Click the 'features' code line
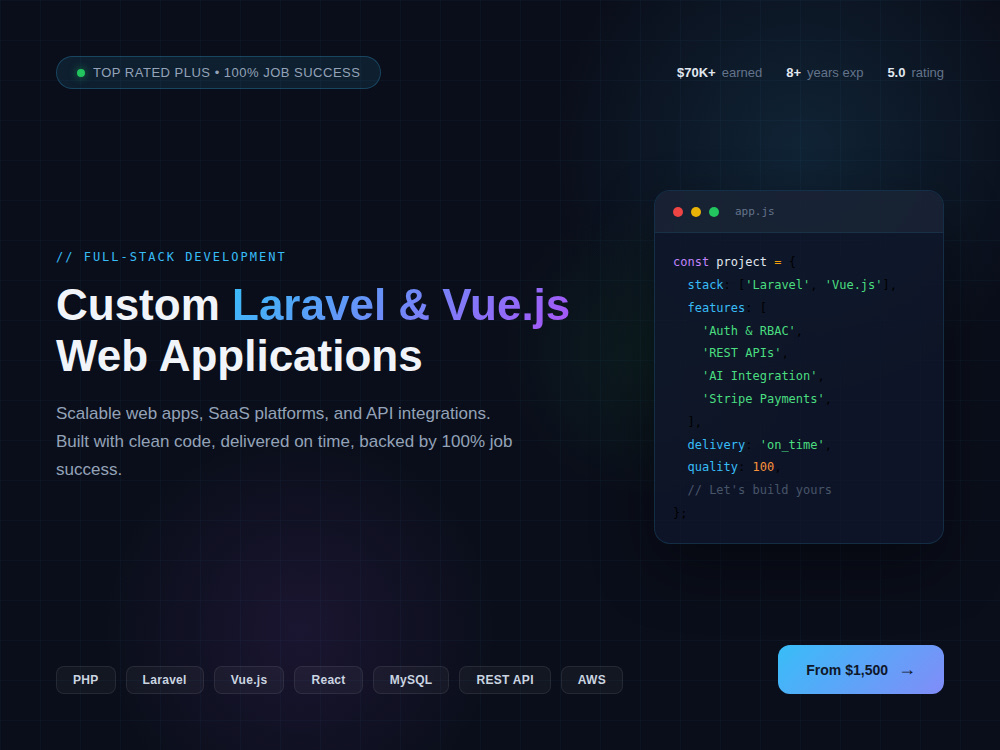This screenshot has height=750, width=1000. (x=726, y=308)
